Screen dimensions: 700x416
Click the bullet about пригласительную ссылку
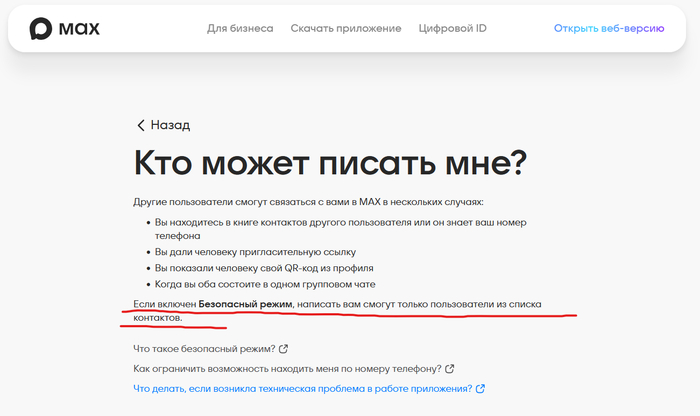click(255, 252)
